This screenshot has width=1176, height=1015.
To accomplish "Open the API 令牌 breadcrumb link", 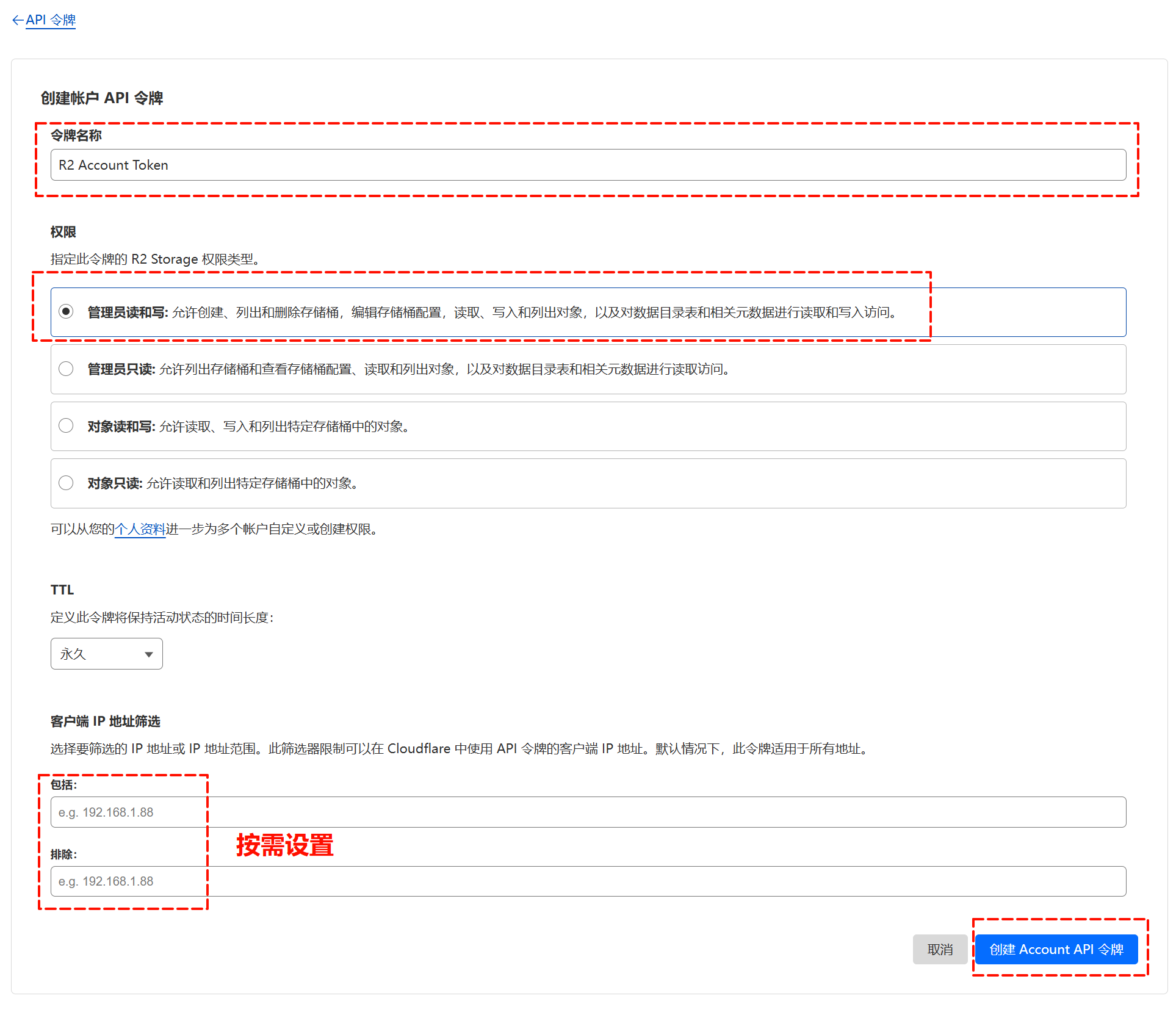I will pyautogui.click(x=51, y=20).
